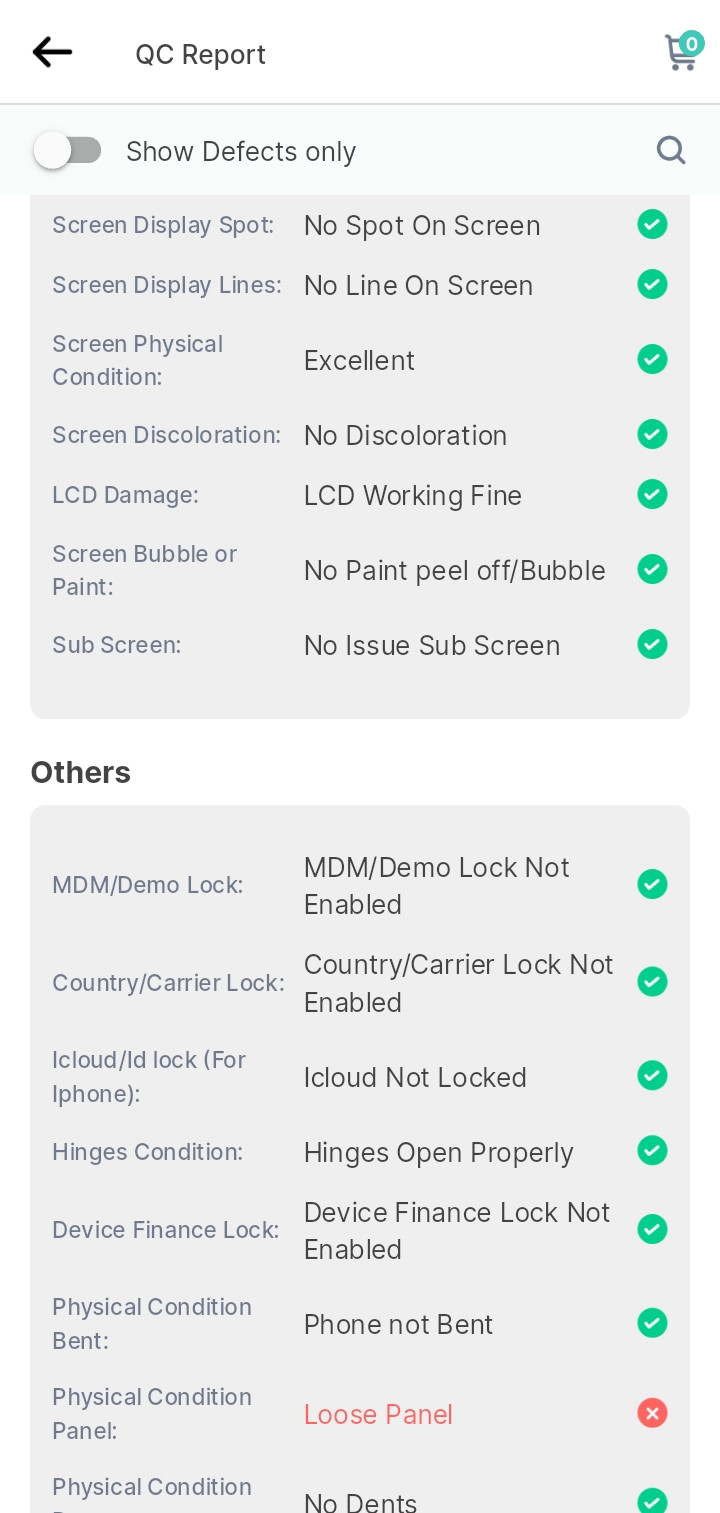The width and height of the screenshot is (720, 1513).
Task: Tap the QC Report title
Action: pos(200,54)
